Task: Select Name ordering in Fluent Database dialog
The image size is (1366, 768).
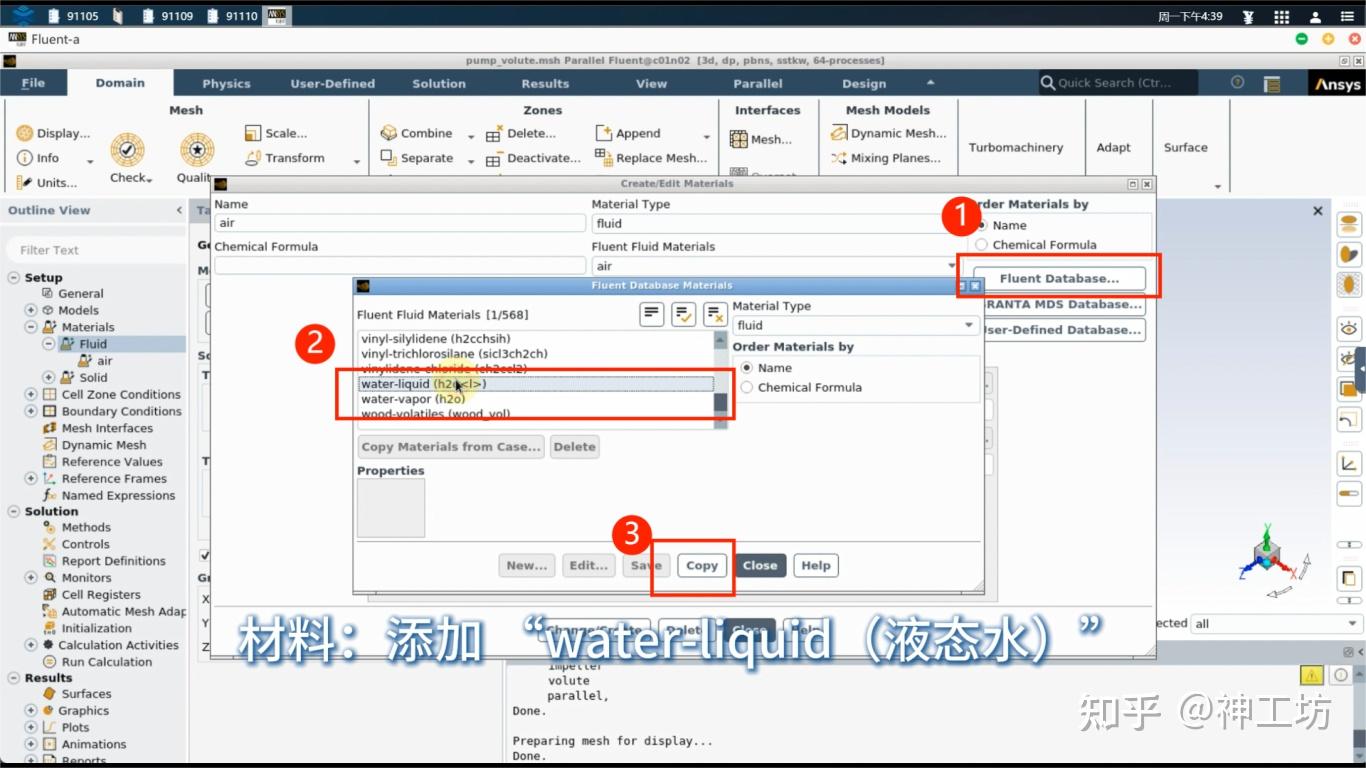Action: [x=746, y=368]
